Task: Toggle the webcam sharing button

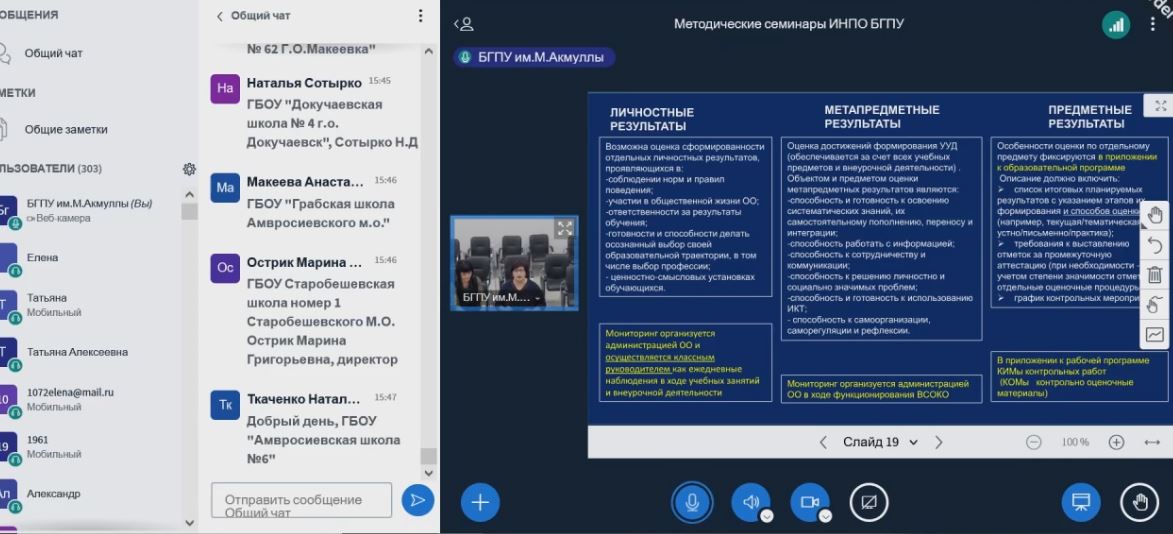Action: coord(808,502)
